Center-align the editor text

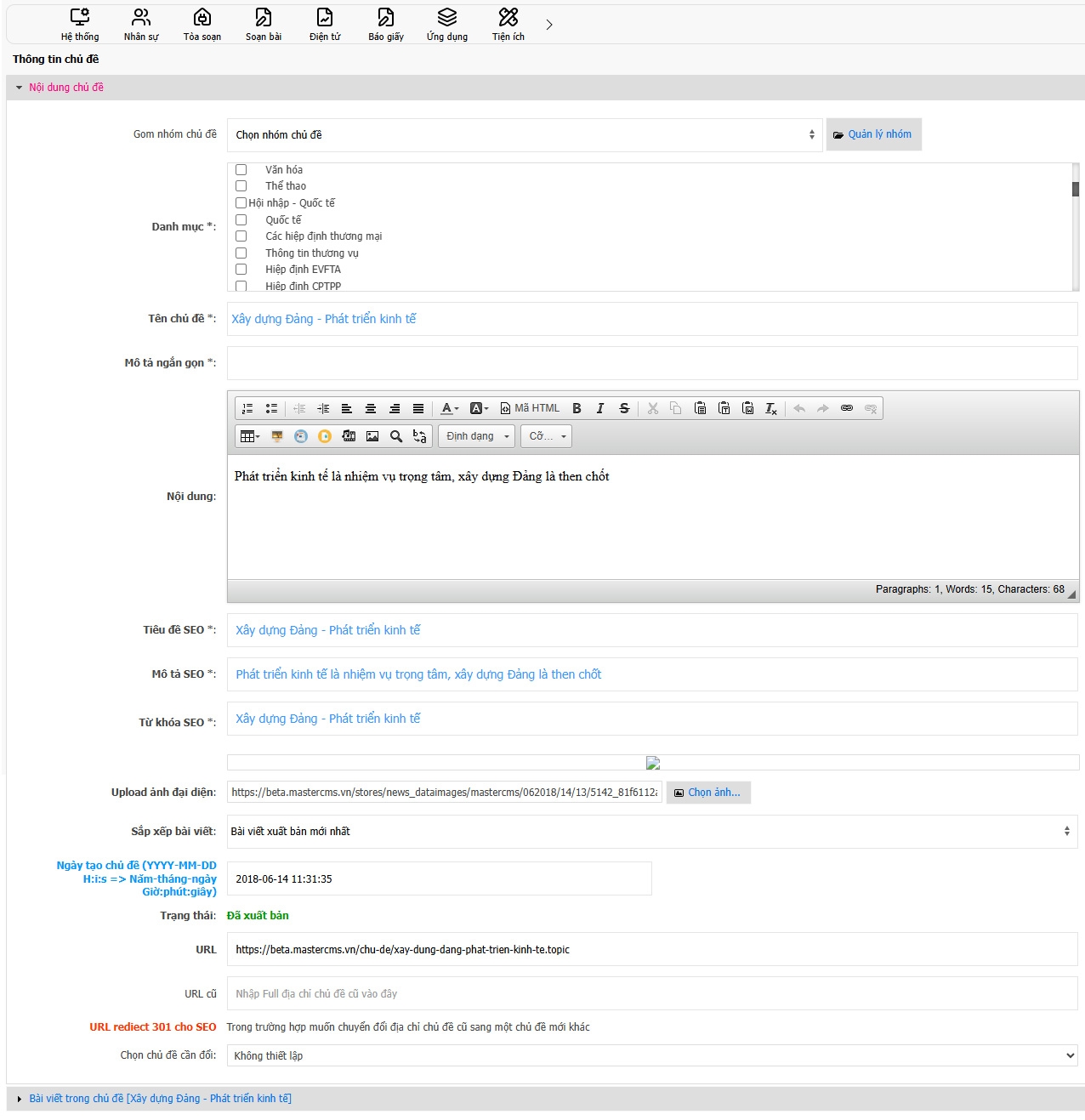(371, 409)
